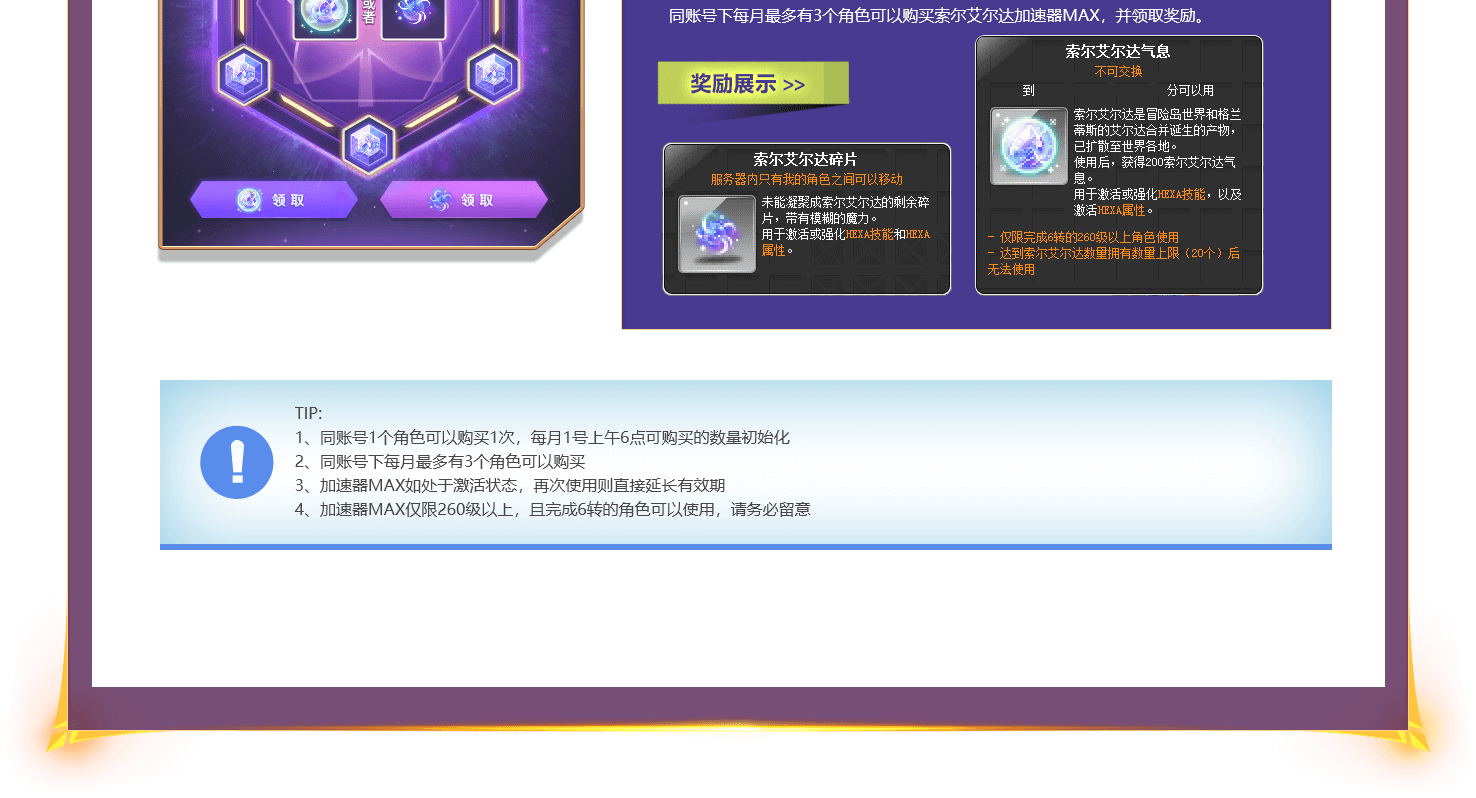Viewport: 1476px width, 798px height.
Task: Click the 索尔艾尔达碎片 fragment item icon in tooltip
Action: tap(717, 234)
